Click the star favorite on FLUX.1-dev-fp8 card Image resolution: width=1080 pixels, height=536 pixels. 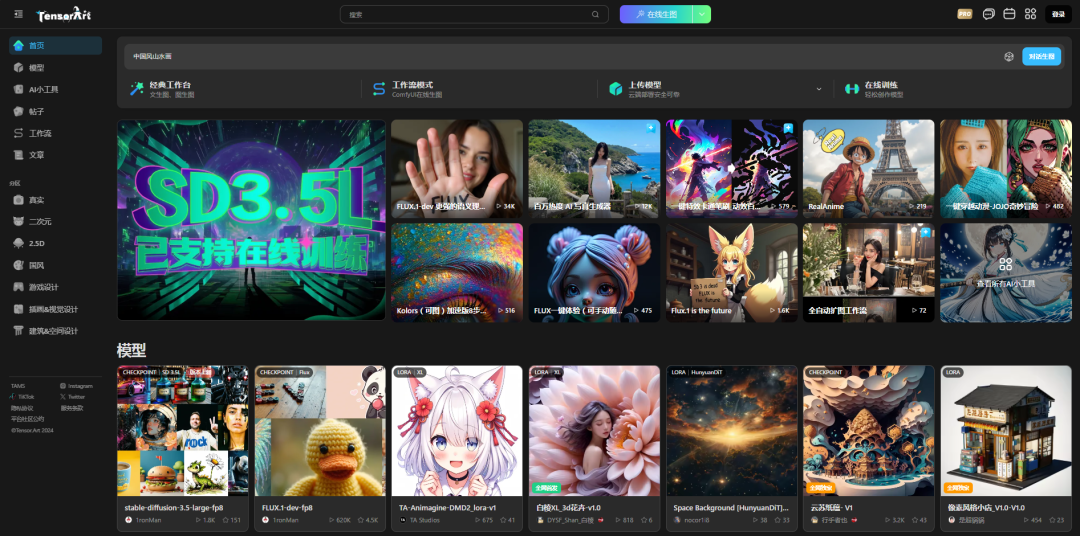point(360,520)
